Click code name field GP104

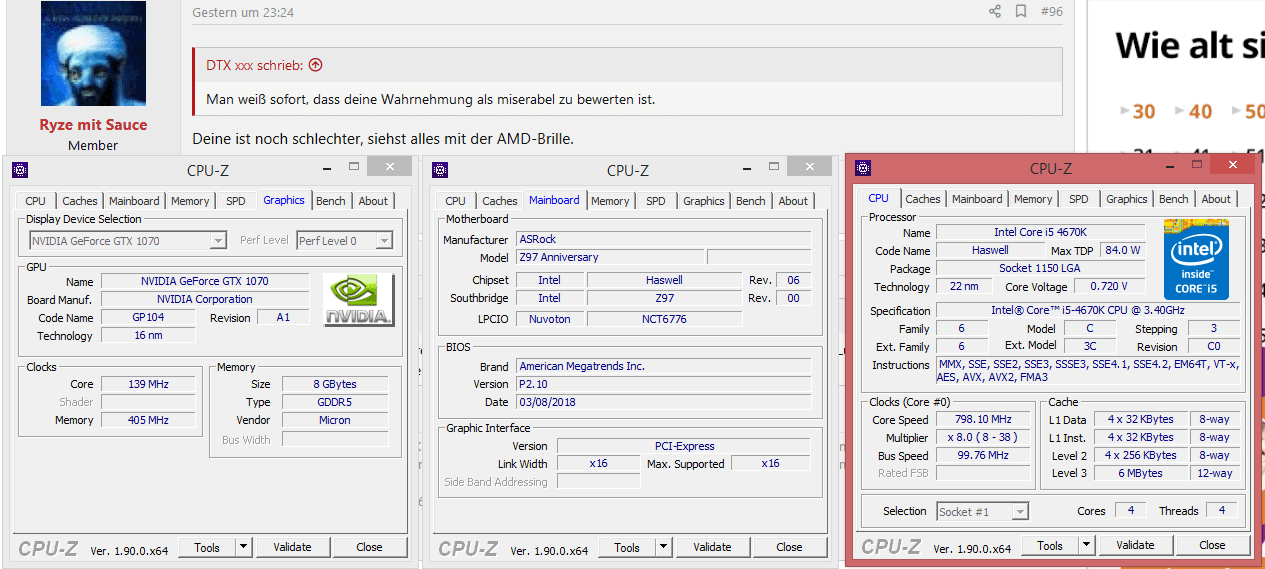point(148,317)
